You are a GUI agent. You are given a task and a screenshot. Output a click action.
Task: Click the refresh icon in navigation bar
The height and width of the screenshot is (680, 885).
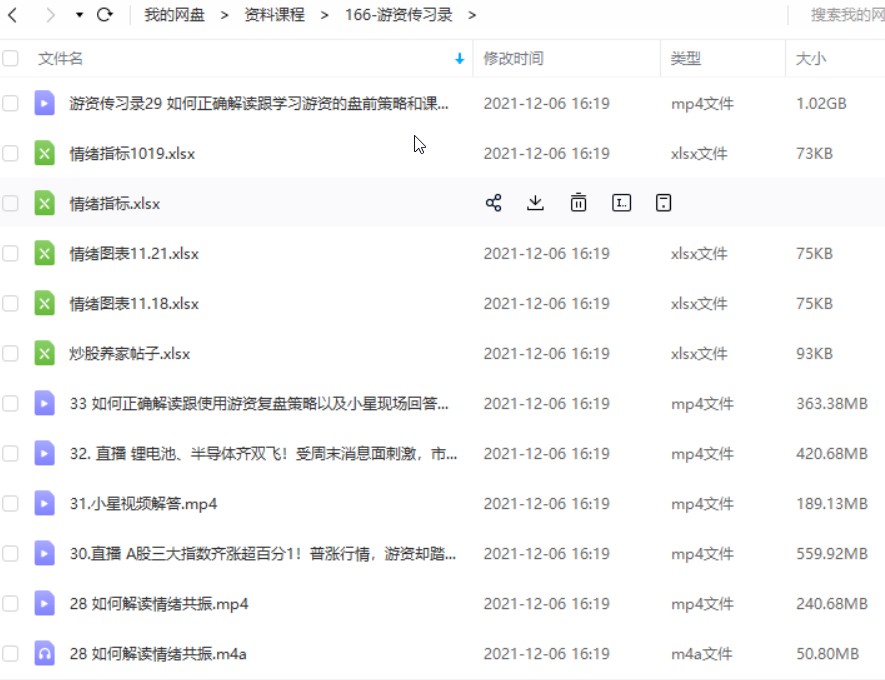pyautogui.click(x=105, y=15)
